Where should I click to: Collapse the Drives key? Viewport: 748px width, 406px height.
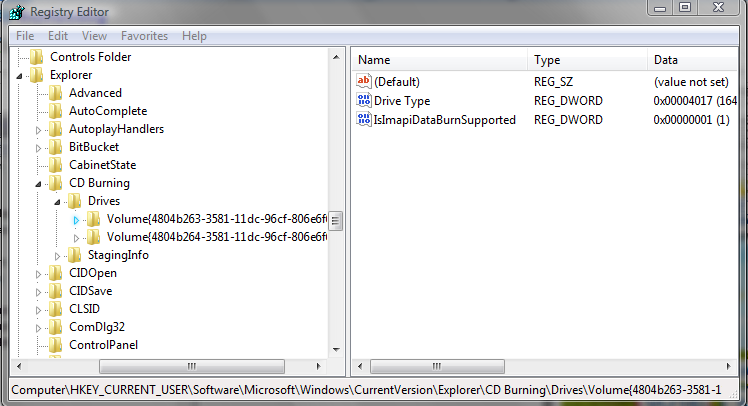point(57,202)
